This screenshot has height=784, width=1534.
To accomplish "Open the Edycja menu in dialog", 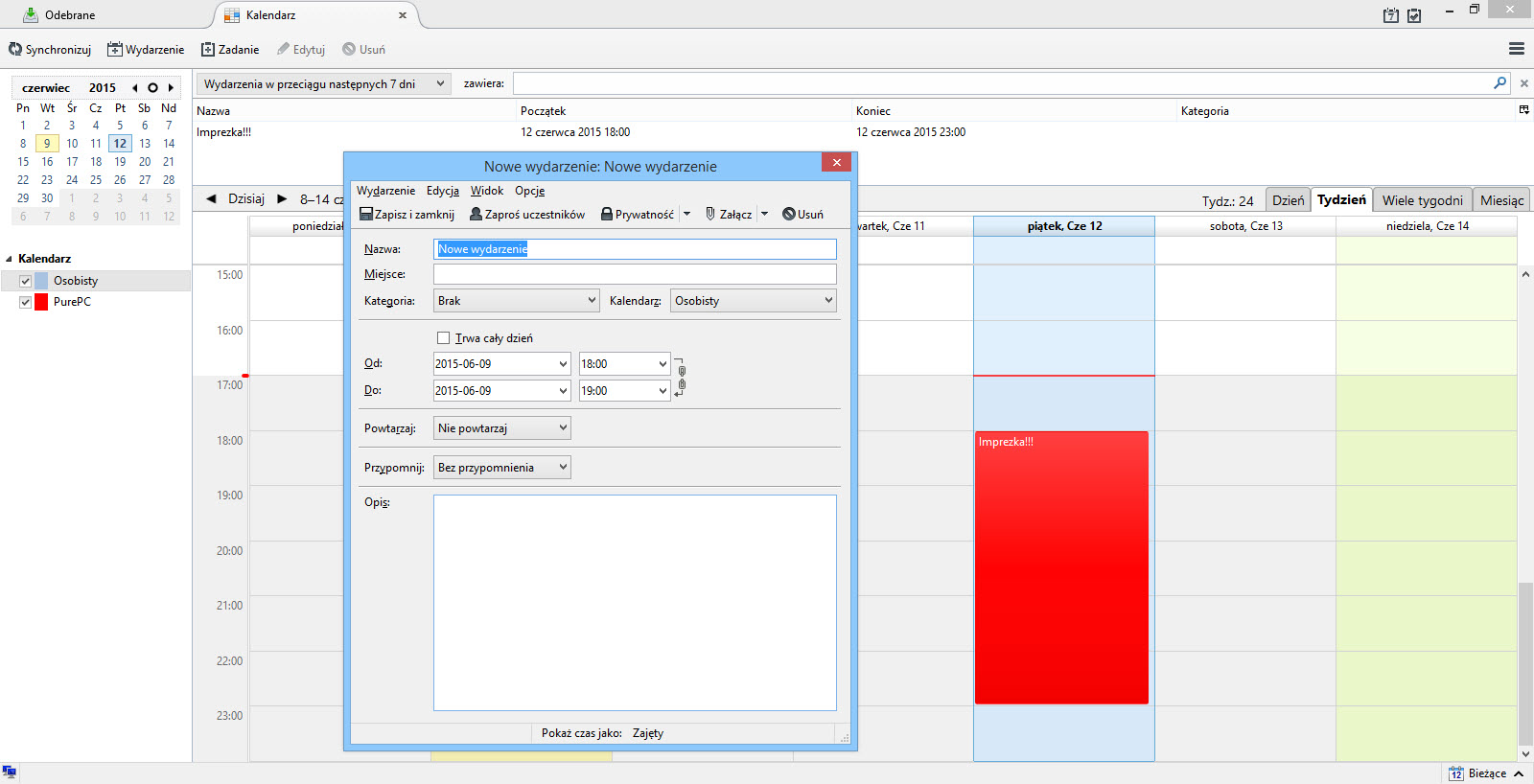I will coord(442,191).
